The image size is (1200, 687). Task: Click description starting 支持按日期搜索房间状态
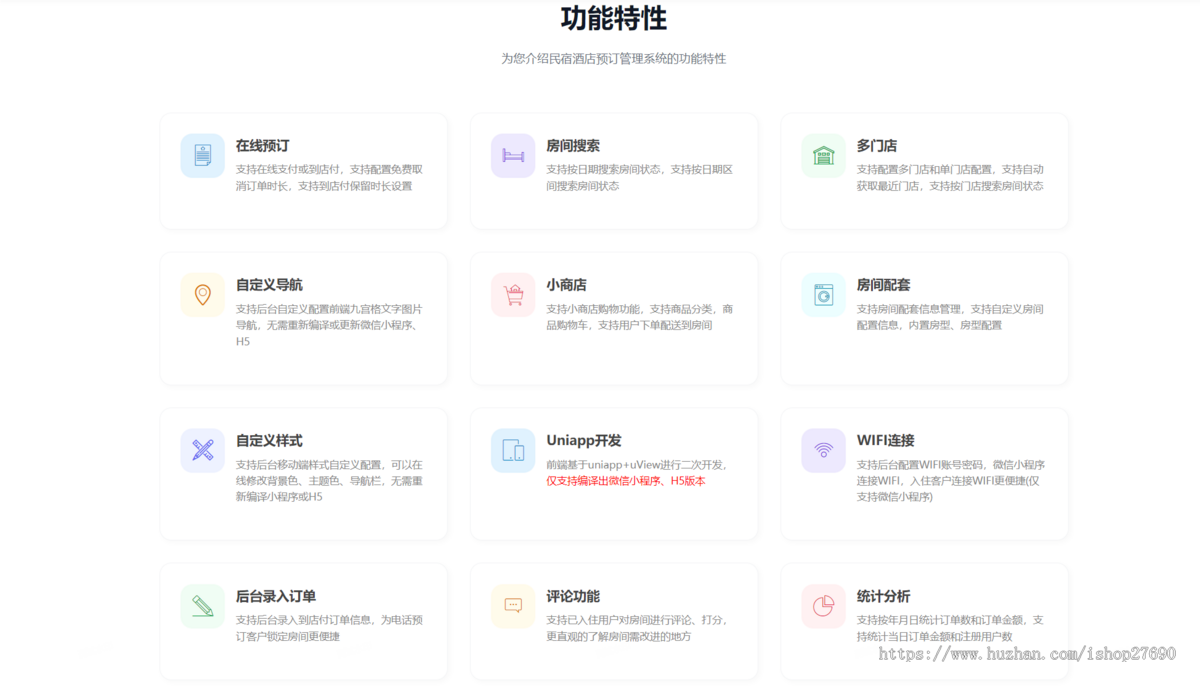point(640,178)
